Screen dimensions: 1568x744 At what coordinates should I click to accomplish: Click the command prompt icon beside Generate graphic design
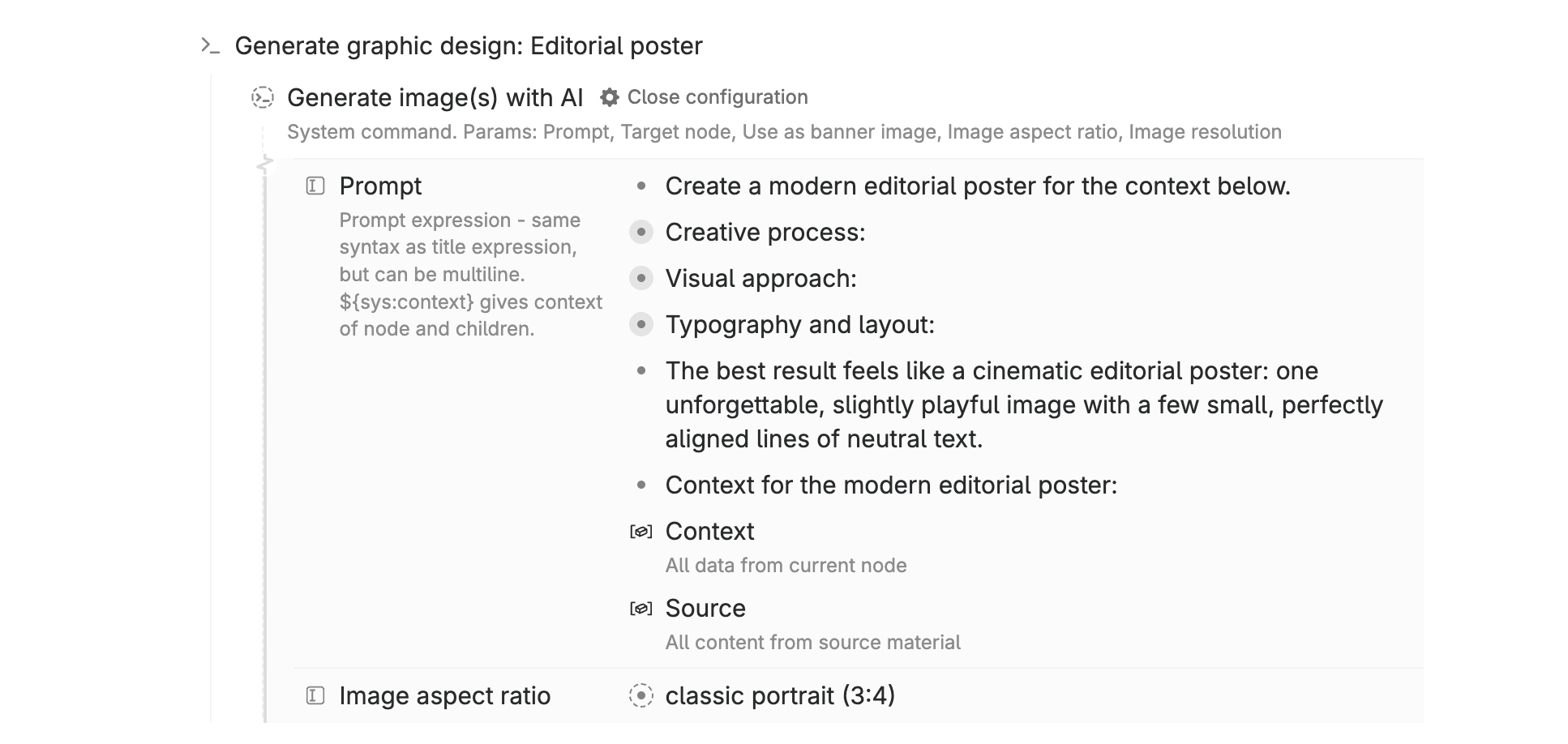210,46
